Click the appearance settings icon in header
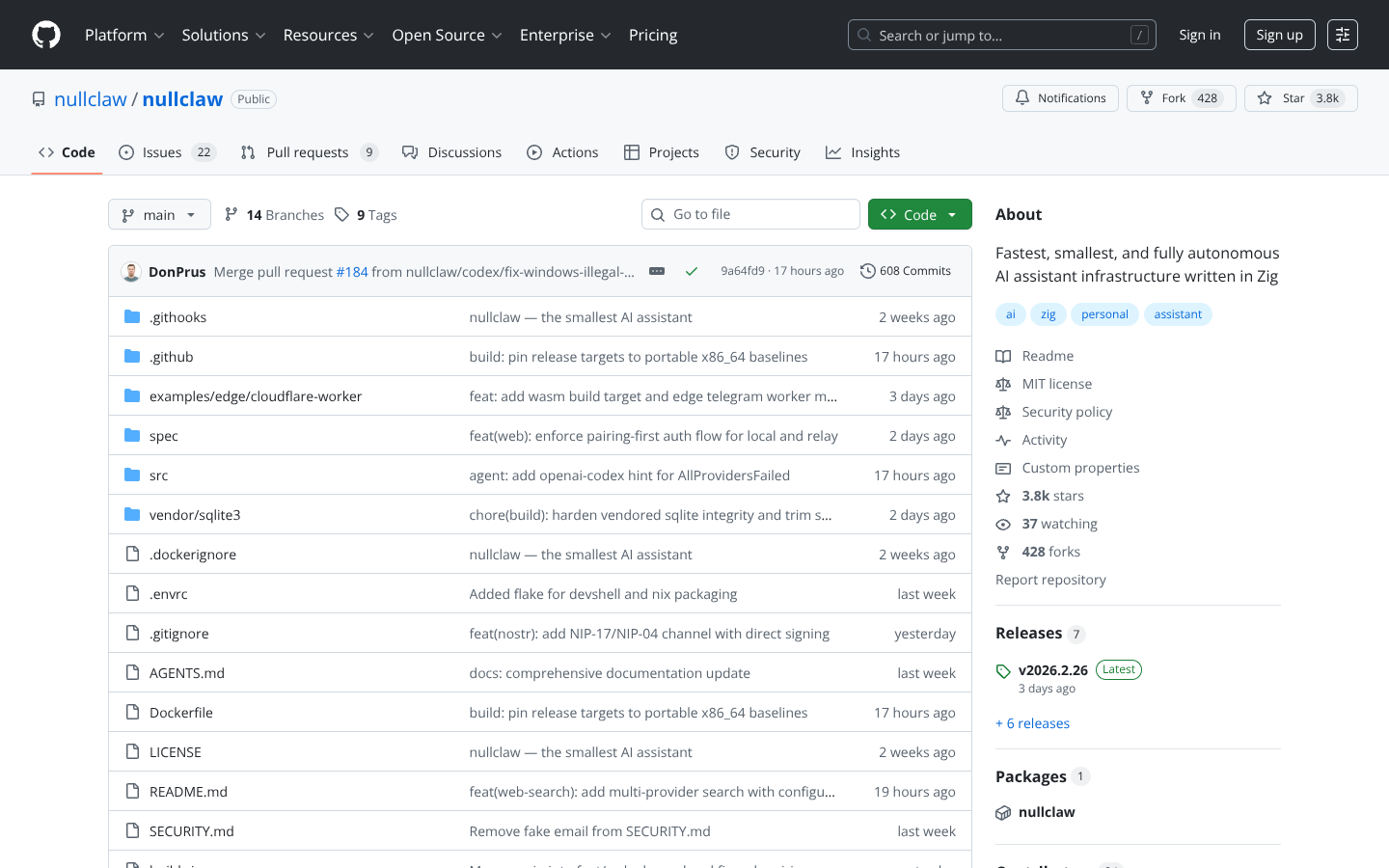Screen dimensions: 1389x868 coord(1342,35)
